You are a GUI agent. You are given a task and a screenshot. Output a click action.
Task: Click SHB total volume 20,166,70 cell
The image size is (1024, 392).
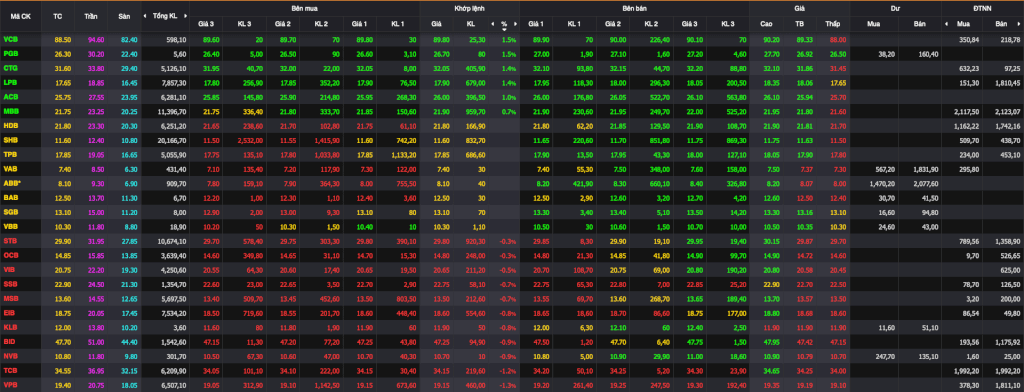tap(165, 140)
